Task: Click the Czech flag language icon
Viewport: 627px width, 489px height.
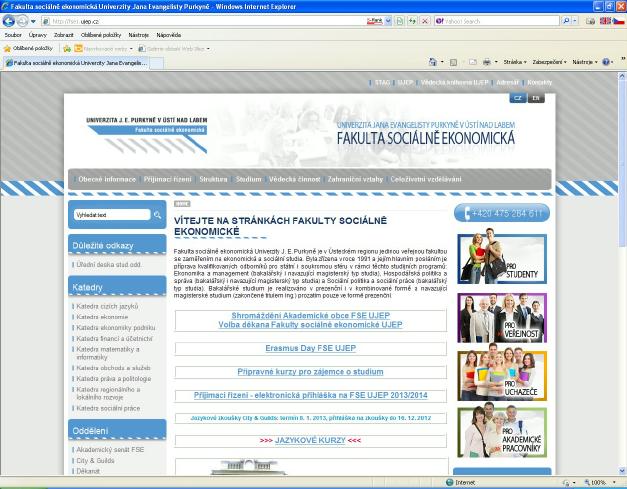Action: point(619,21)
